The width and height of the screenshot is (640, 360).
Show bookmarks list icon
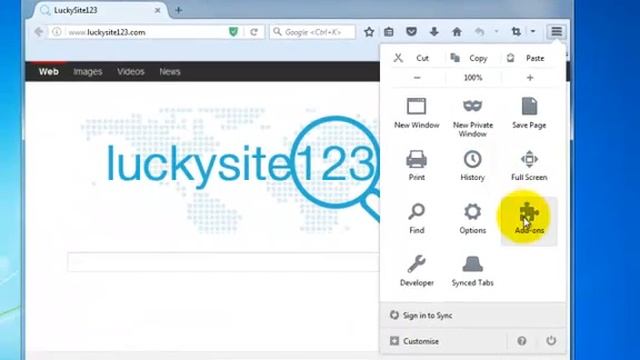point(389,32)
